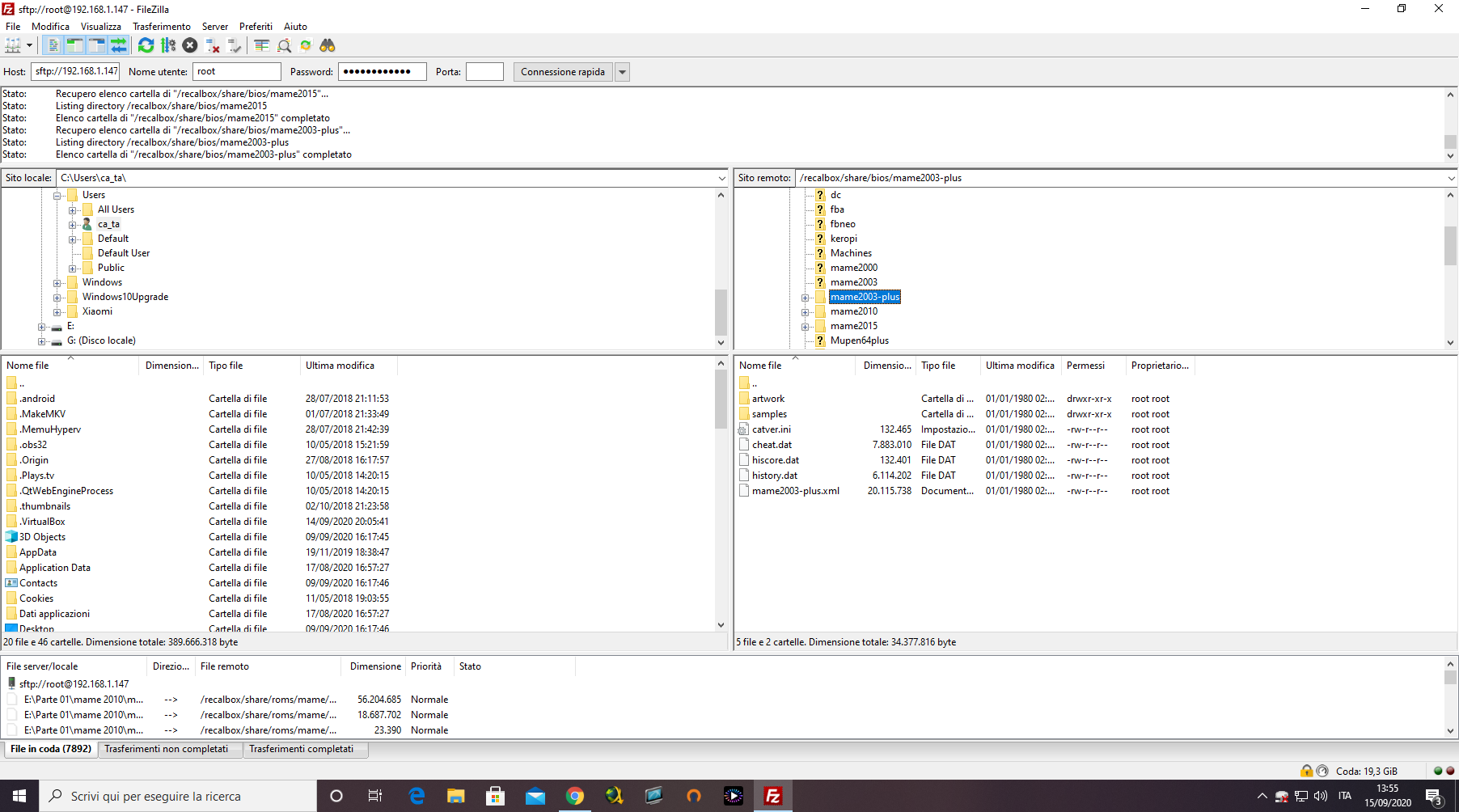Select the .android local folder
Image resolution: width=1459 pixels, height=812 pixels.
pos(37,399)
